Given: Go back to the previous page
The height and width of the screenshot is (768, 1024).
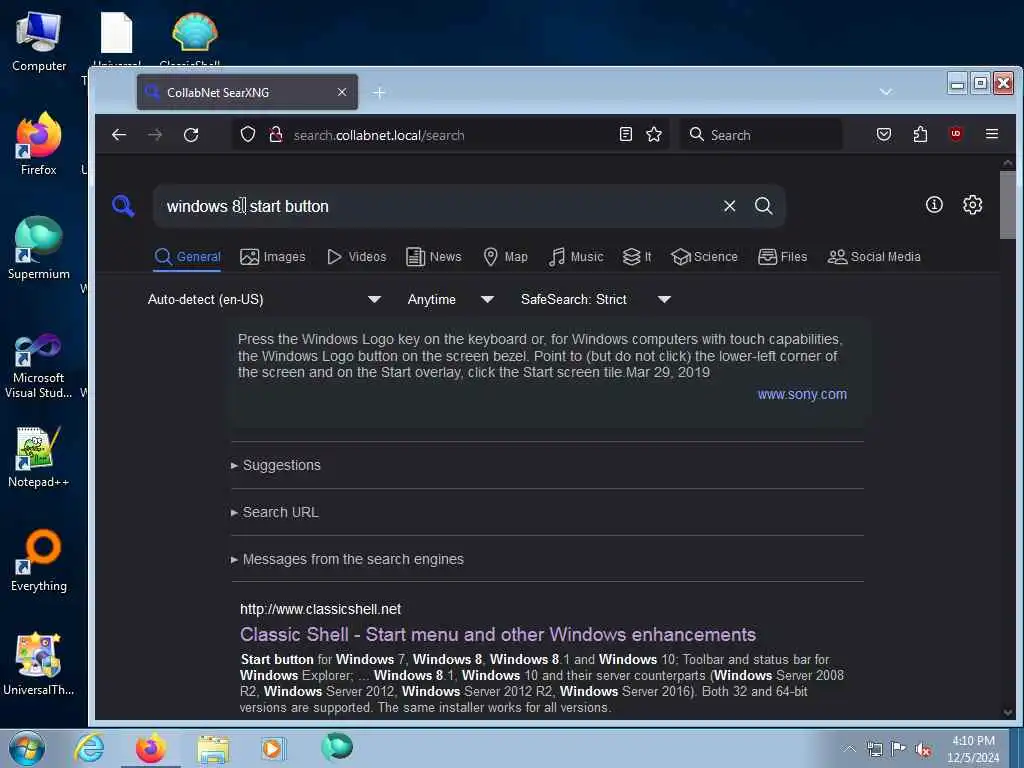Looking at the screenshot, I should coord(119,135).
